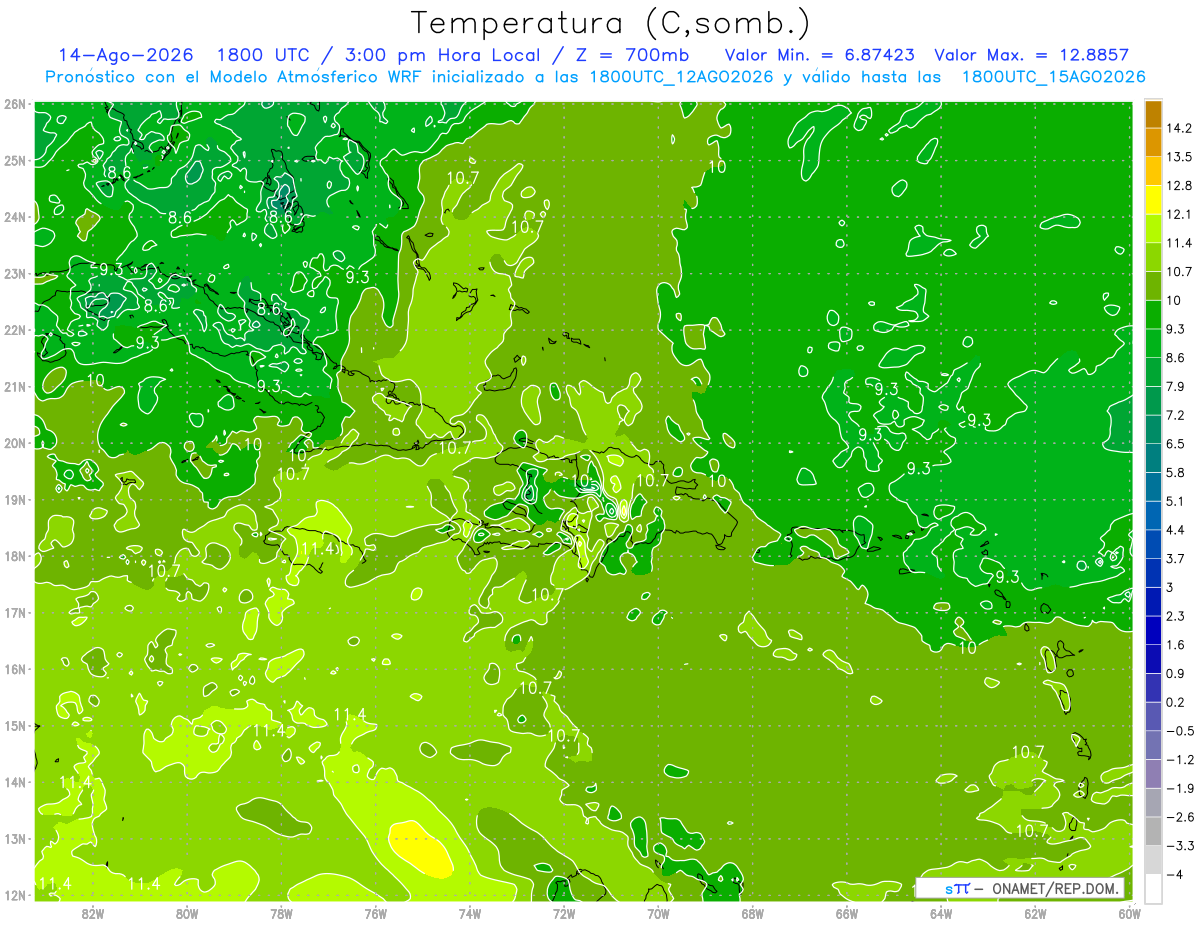Click the ONAMET/REP.DOM. logo box

(1019, 888)
